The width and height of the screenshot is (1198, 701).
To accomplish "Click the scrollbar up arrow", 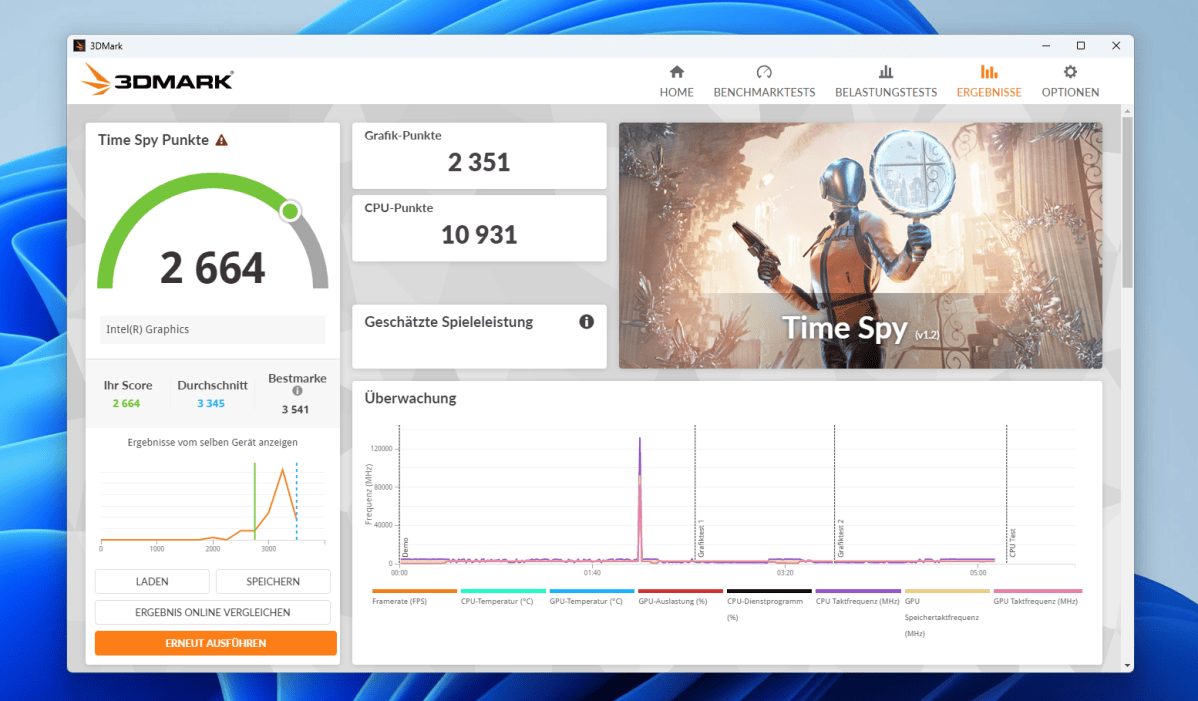I will click(x=1127, y=111).
